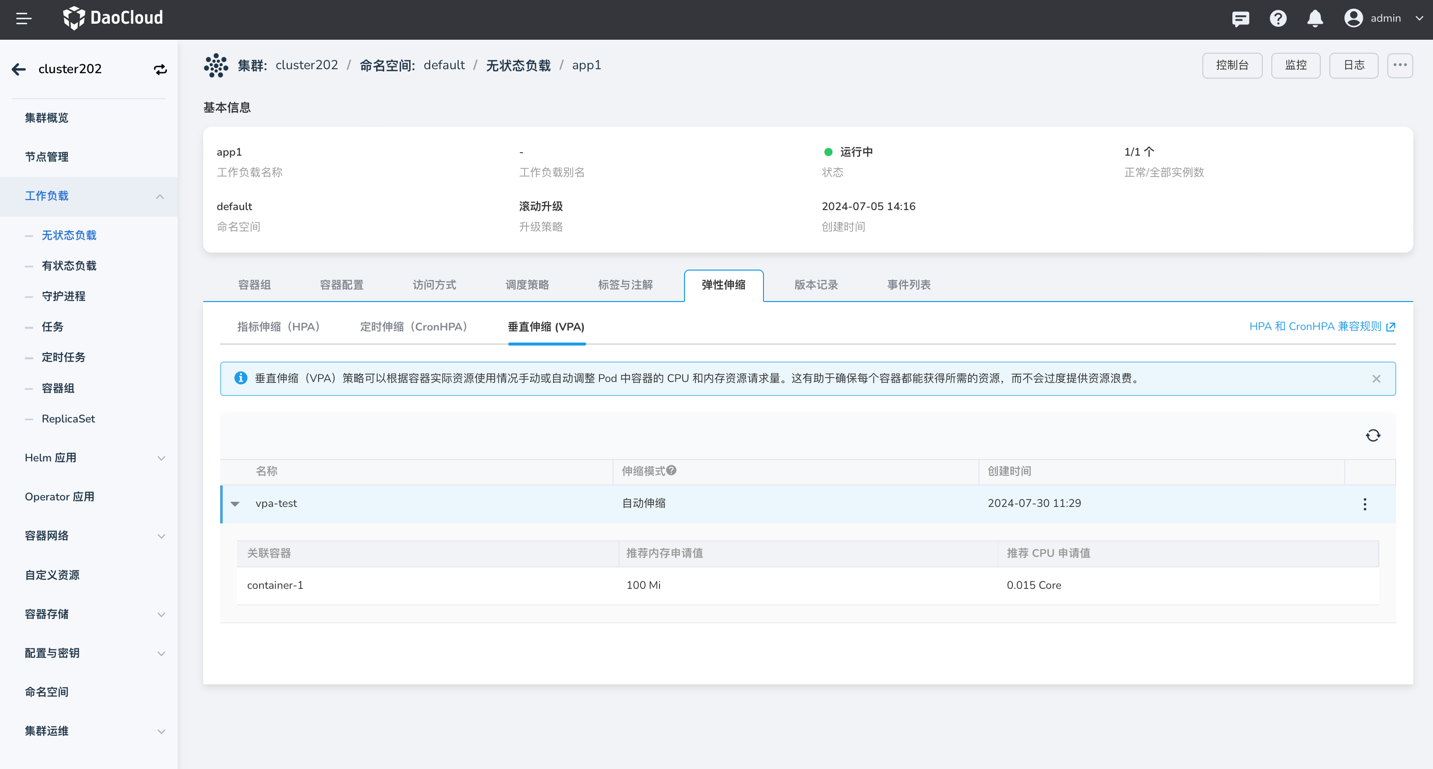
Task: Click the switch cluster icon beside cluster202
Action: [160, 70]
